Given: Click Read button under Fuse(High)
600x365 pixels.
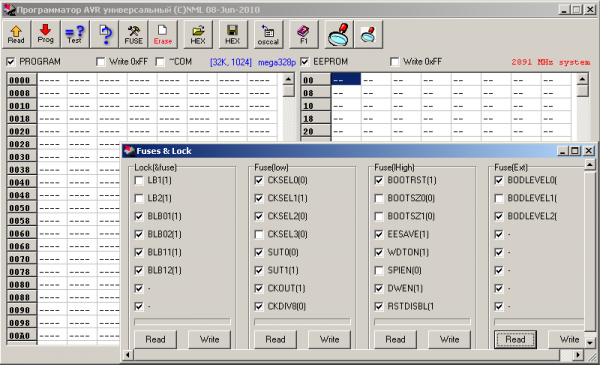Looking at the screenshot, I should 395,339.
